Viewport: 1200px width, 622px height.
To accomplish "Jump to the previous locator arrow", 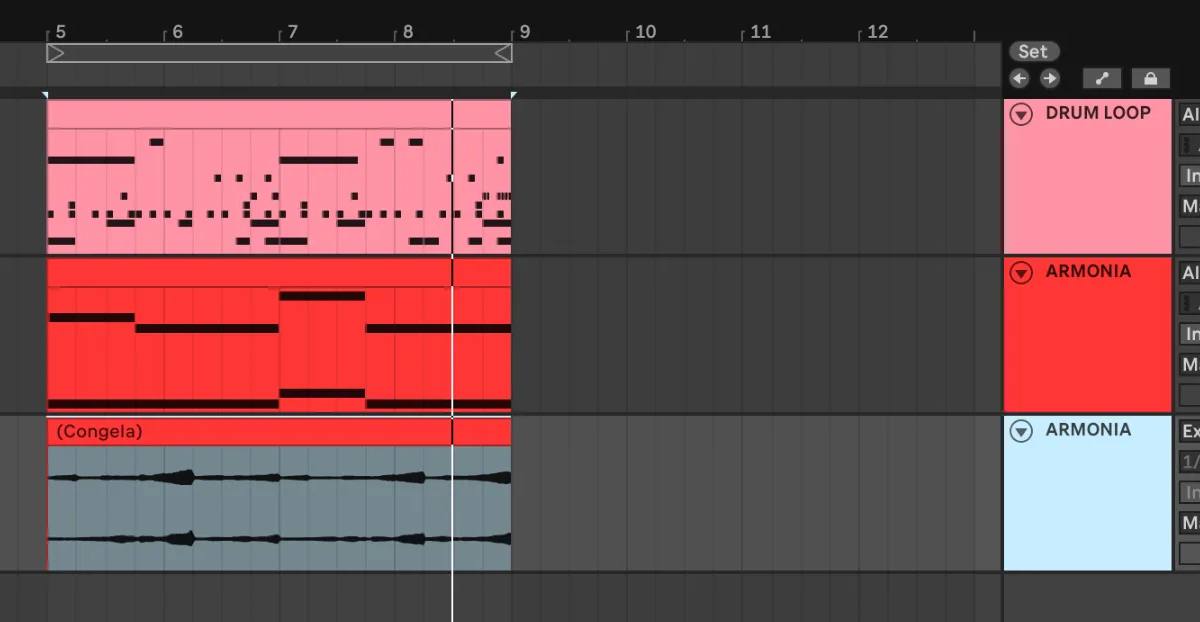I will (x=1019, y=78).
